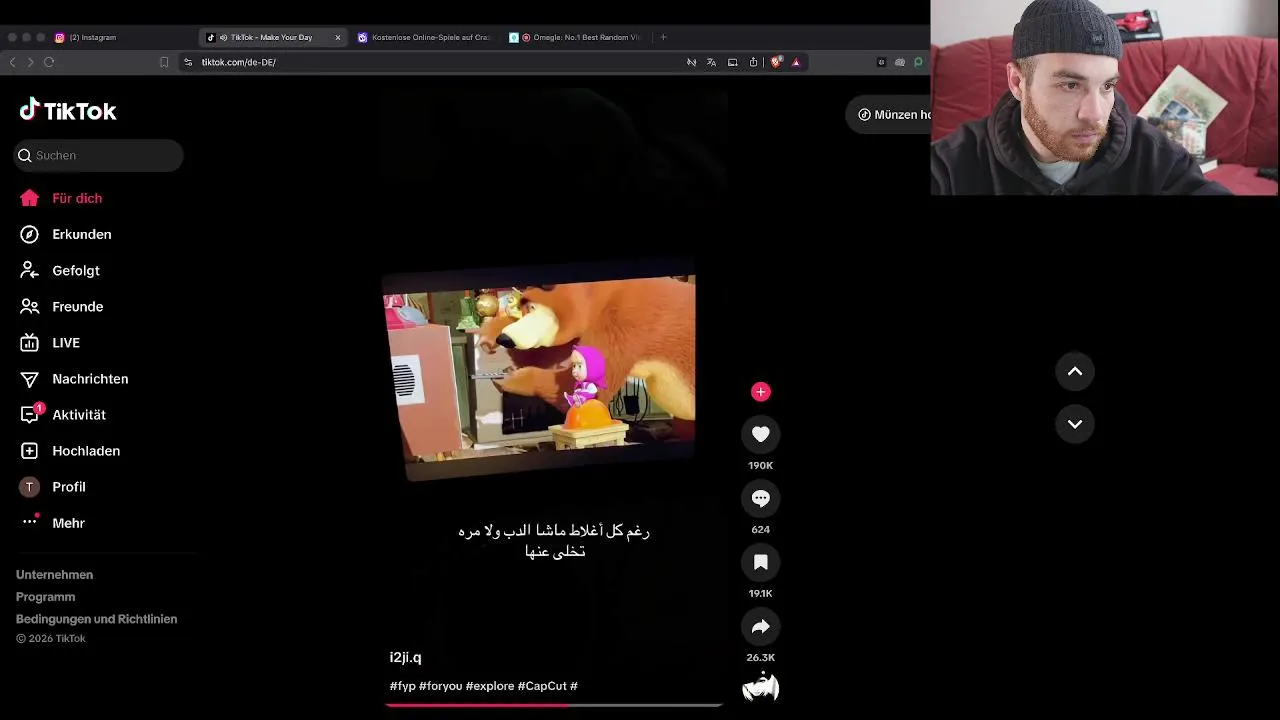1280x720 pixels.
Task: Like the video with the heart icon
Action: (760, 433)
